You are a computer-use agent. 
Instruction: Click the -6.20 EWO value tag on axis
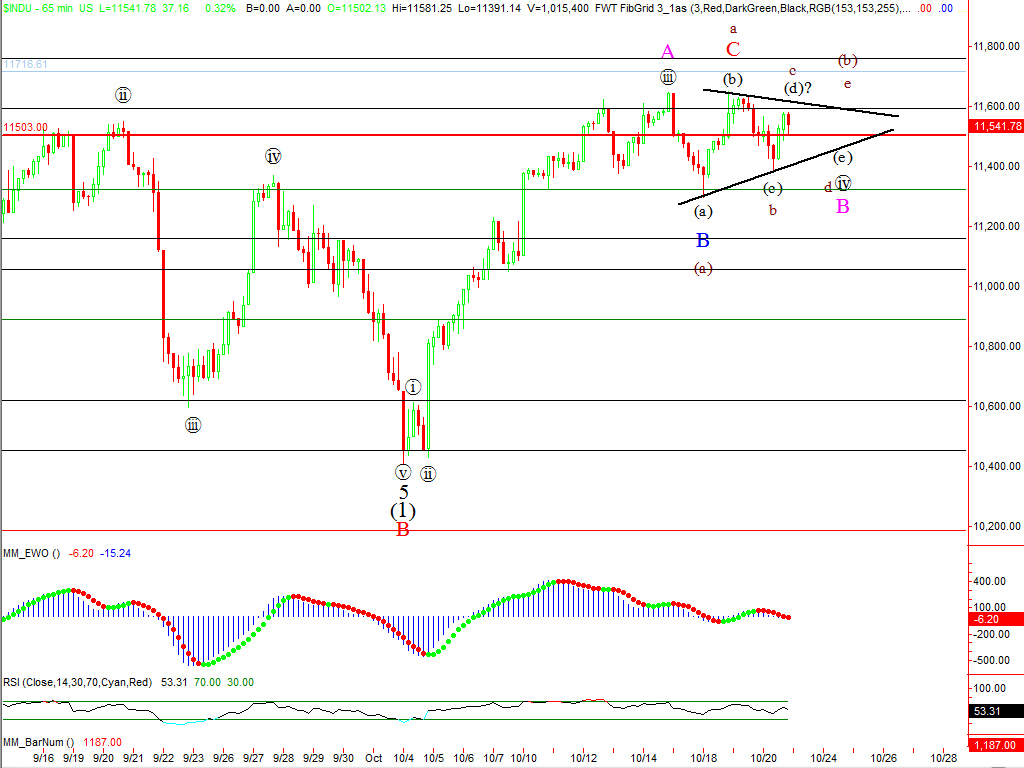tap(996, 620)
